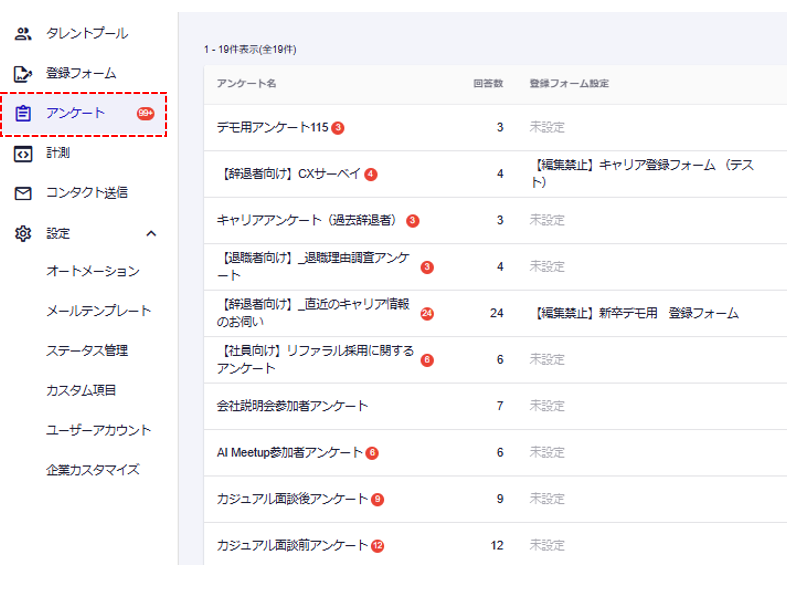Click the コンタクト送信 envelope icon
Screen dimensions: 787x589
click(x=23, y=193)
